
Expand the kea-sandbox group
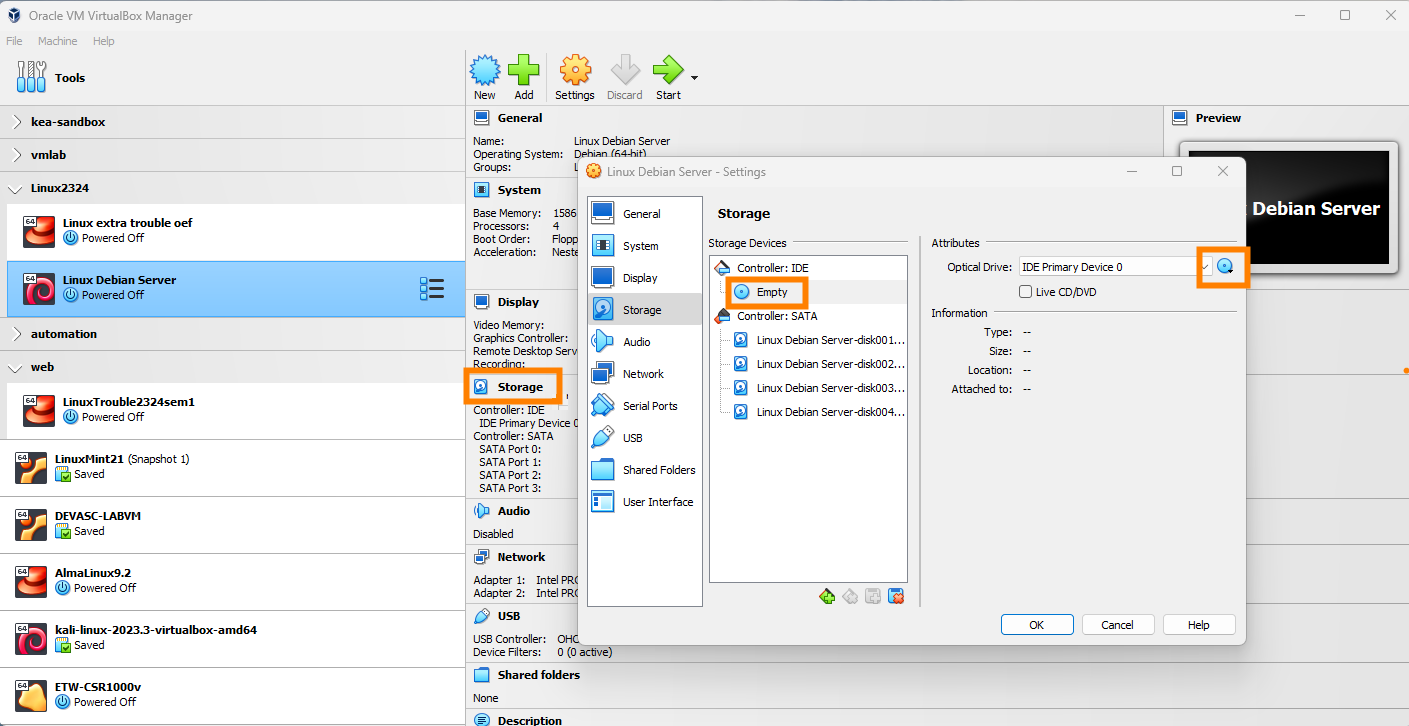17,122
